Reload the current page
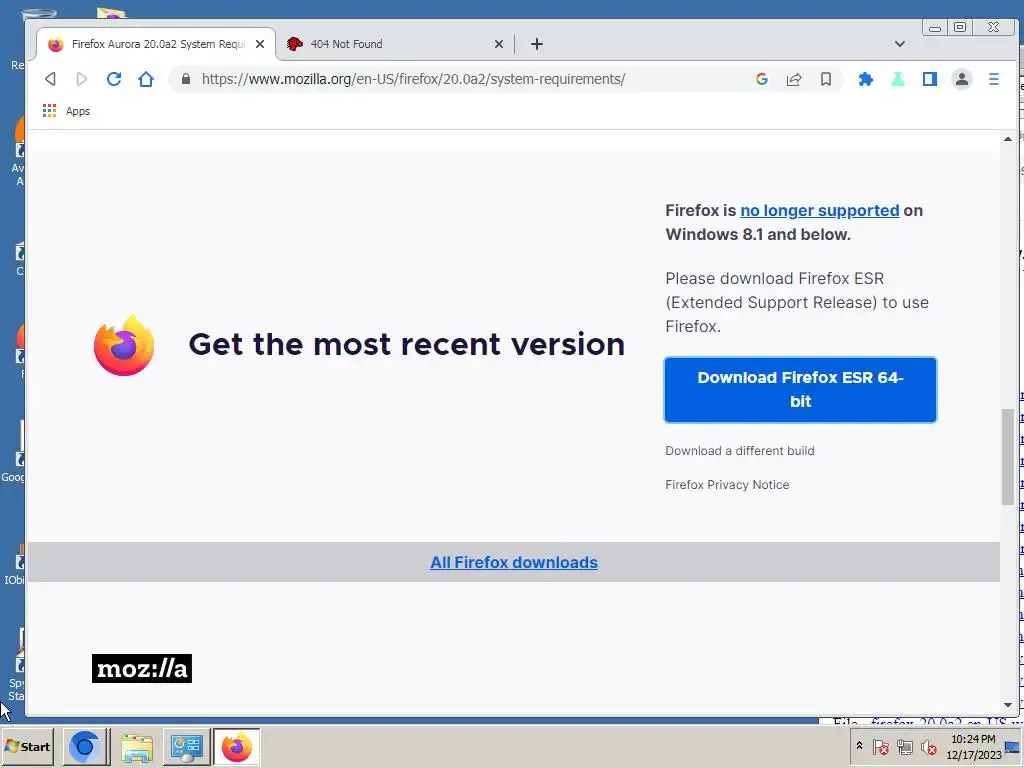The image size is (1024, 768). coord(114,79)
